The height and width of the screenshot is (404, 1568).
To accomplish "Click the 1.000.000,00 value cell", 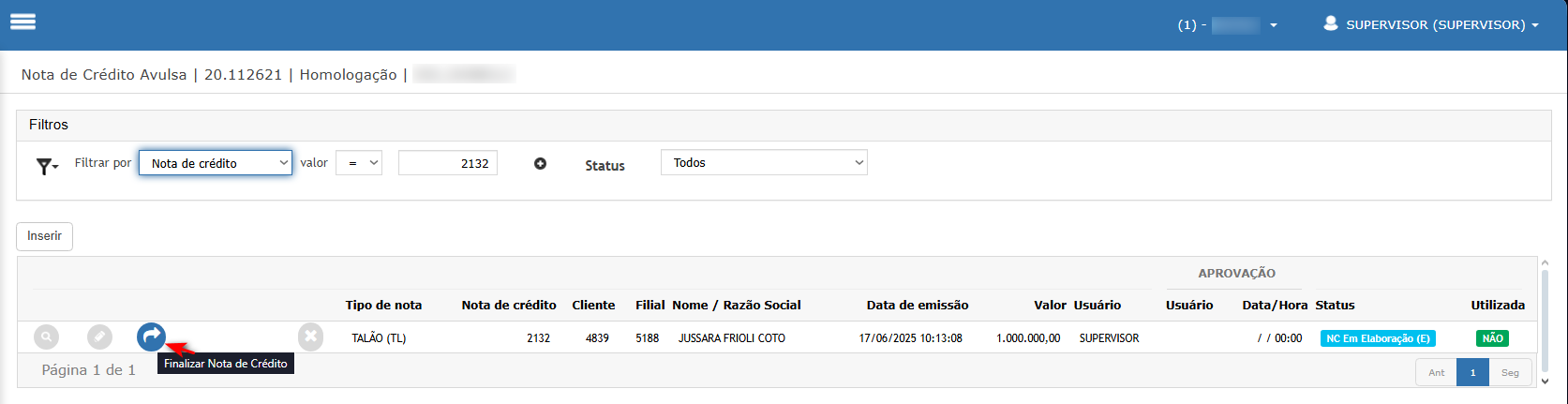I will click(x=1028, y=338).
